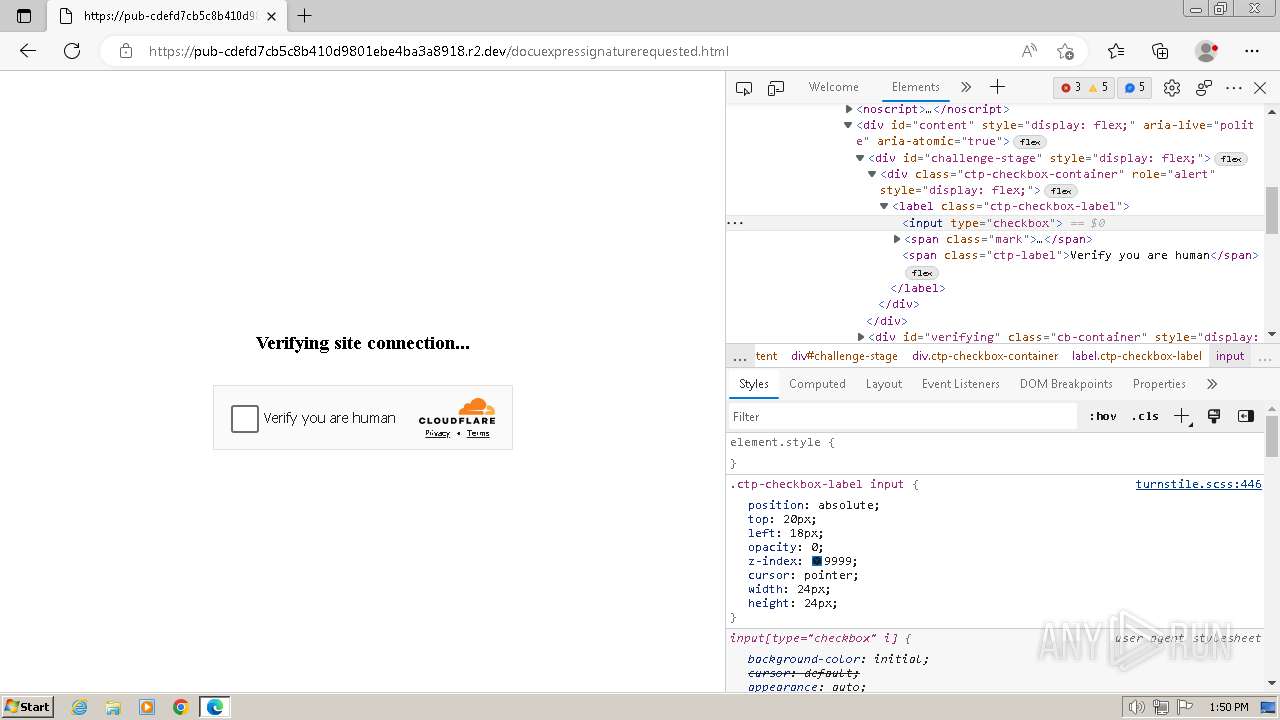Check the Verify you are human box
The height and width of the screenshot is (720, 1280).
pyautogui.click(x=245, y=418)
